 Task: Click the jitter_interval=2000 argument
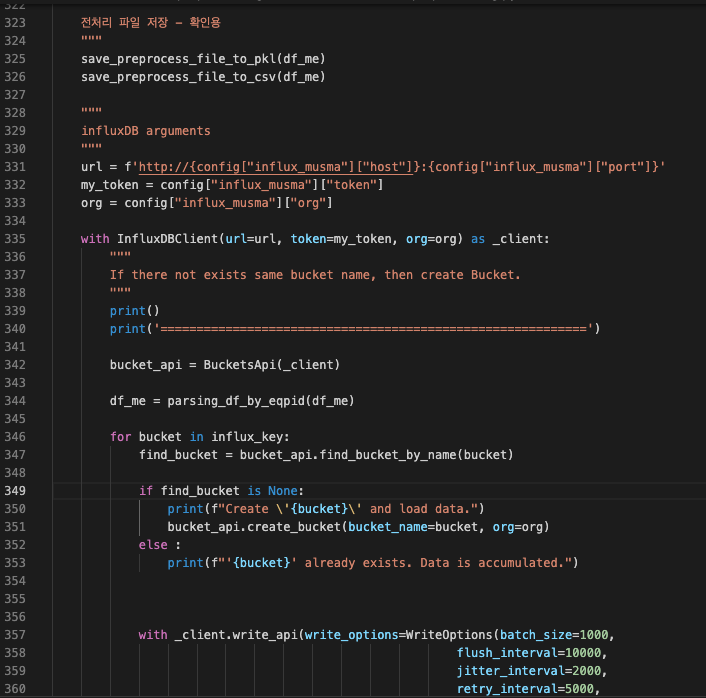click(529, 671)
